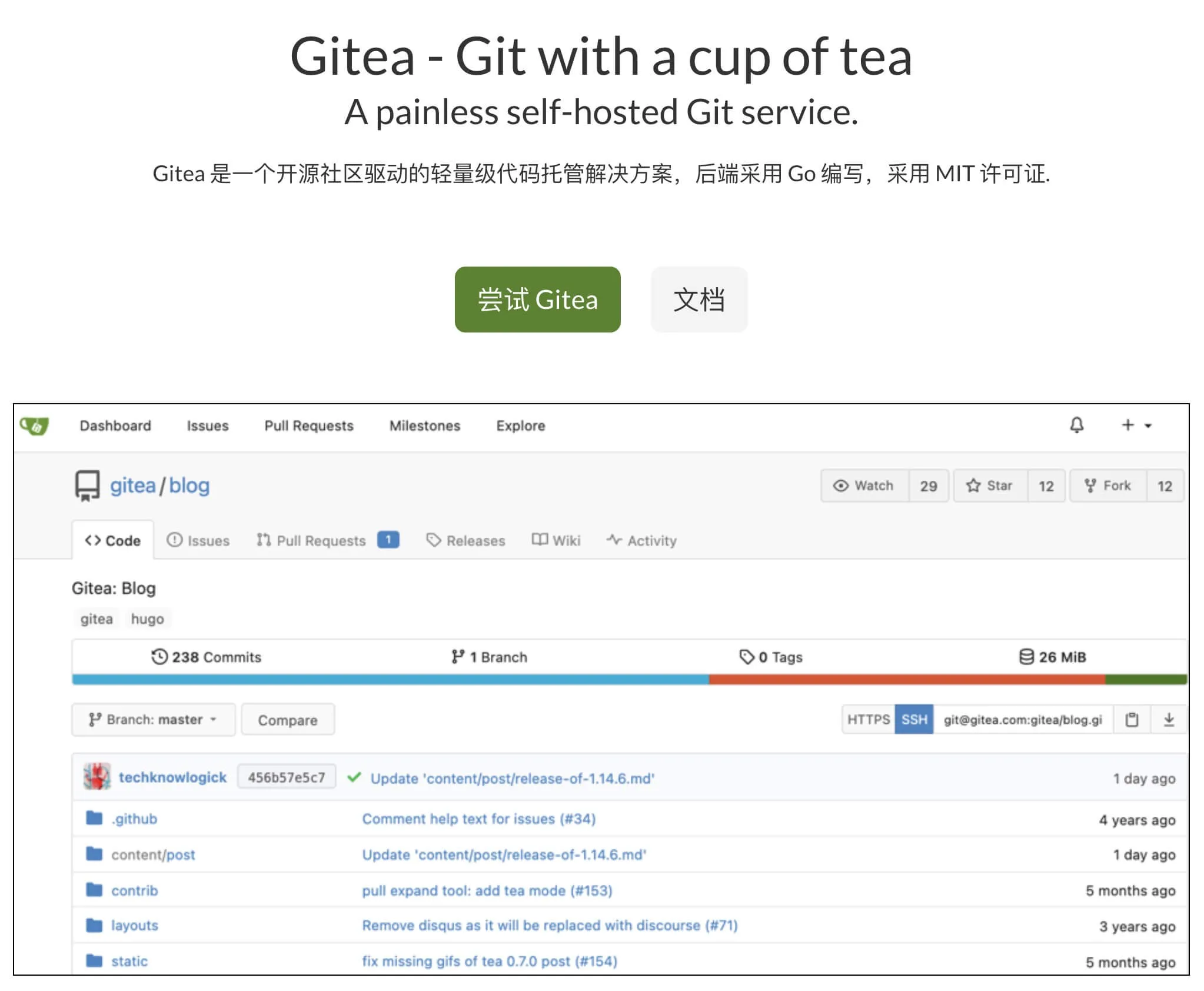Image resolution: width=1204 pixels, height=991 pixels.
Task: Click the Gitea teacup logo icon
Action: pos(34,425)
